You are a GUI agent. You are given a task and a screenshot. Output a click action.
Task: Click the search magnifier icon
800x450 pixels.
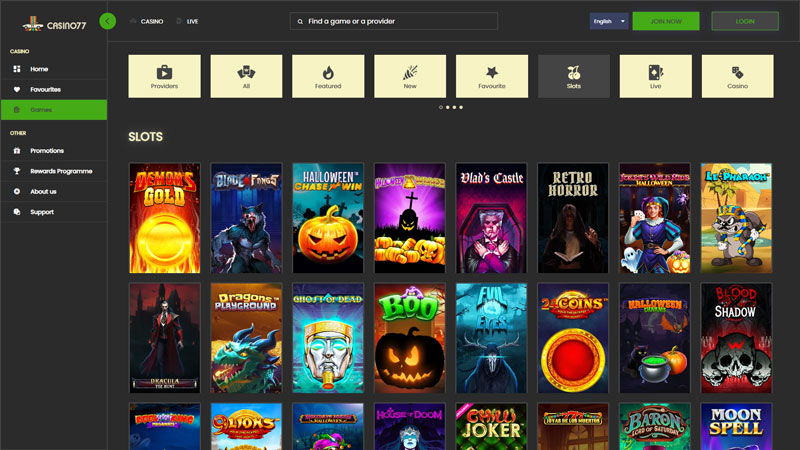point(300,21)
